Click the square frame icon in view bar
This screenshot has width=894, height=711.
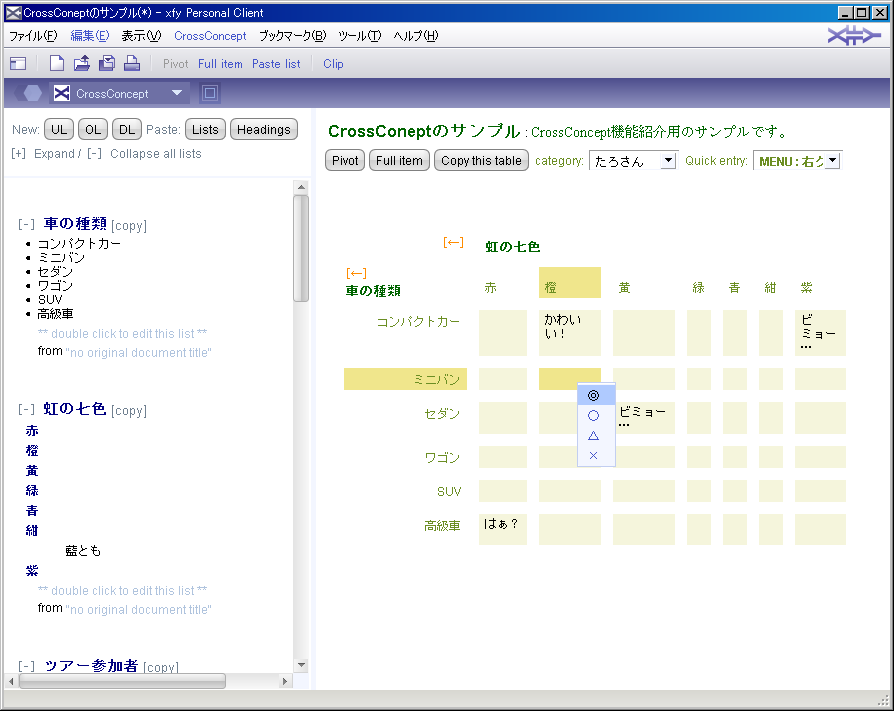pos(210,93)
